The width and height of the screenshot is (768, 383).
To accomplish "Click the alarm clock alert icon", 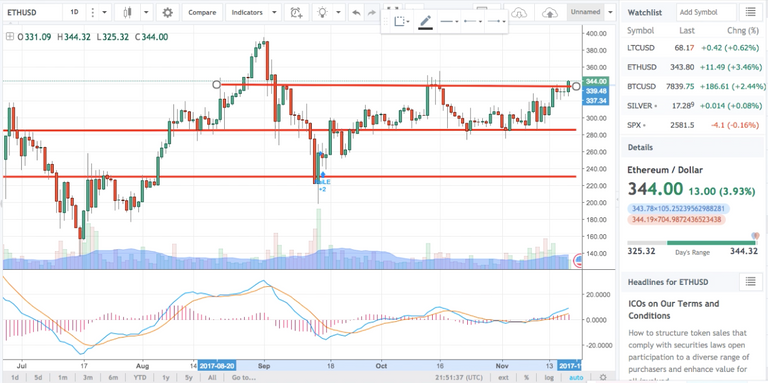I will (x=296, y=12).
